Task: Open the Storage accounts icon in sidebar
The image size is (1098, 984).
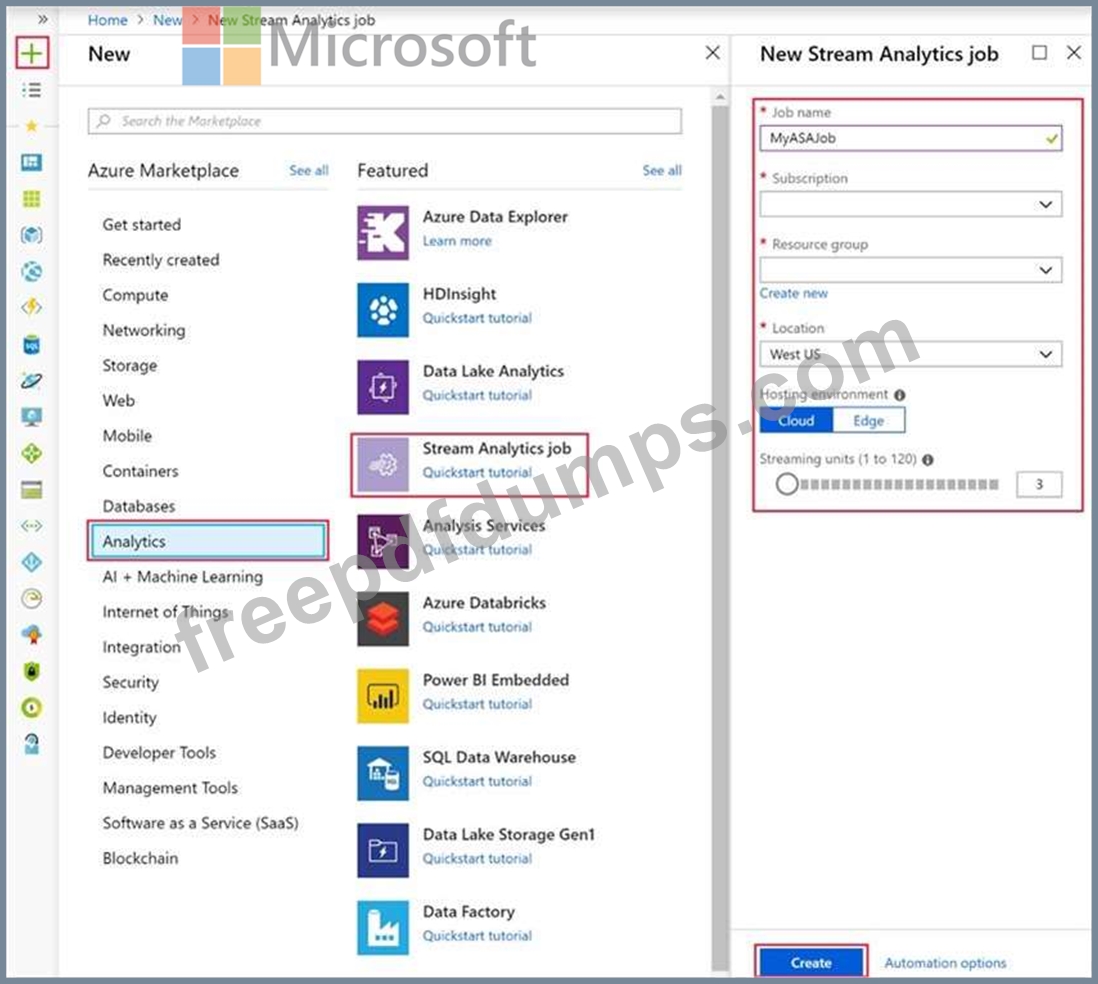Action: point(32,490)
